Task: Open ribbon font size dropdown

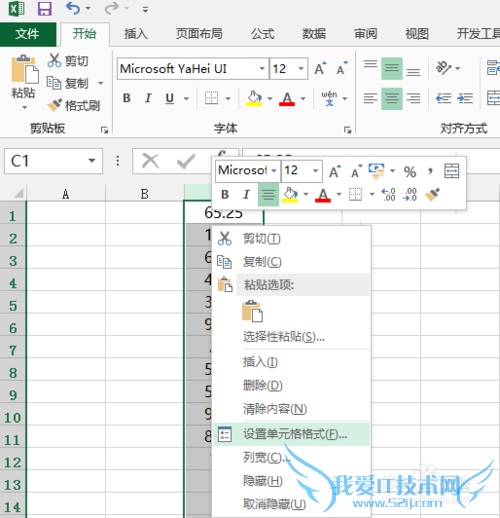Action: (301, 69)
